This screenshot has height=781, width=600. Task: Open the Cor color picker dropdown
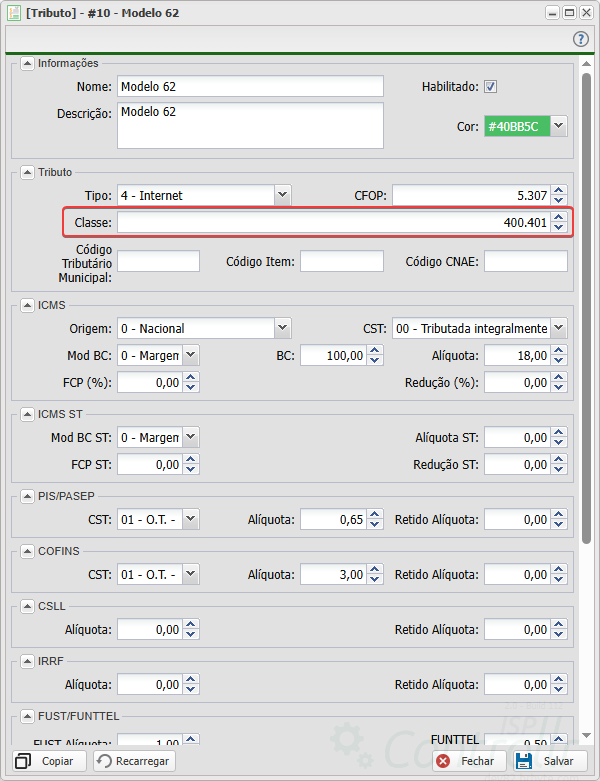tap(559, 127)
